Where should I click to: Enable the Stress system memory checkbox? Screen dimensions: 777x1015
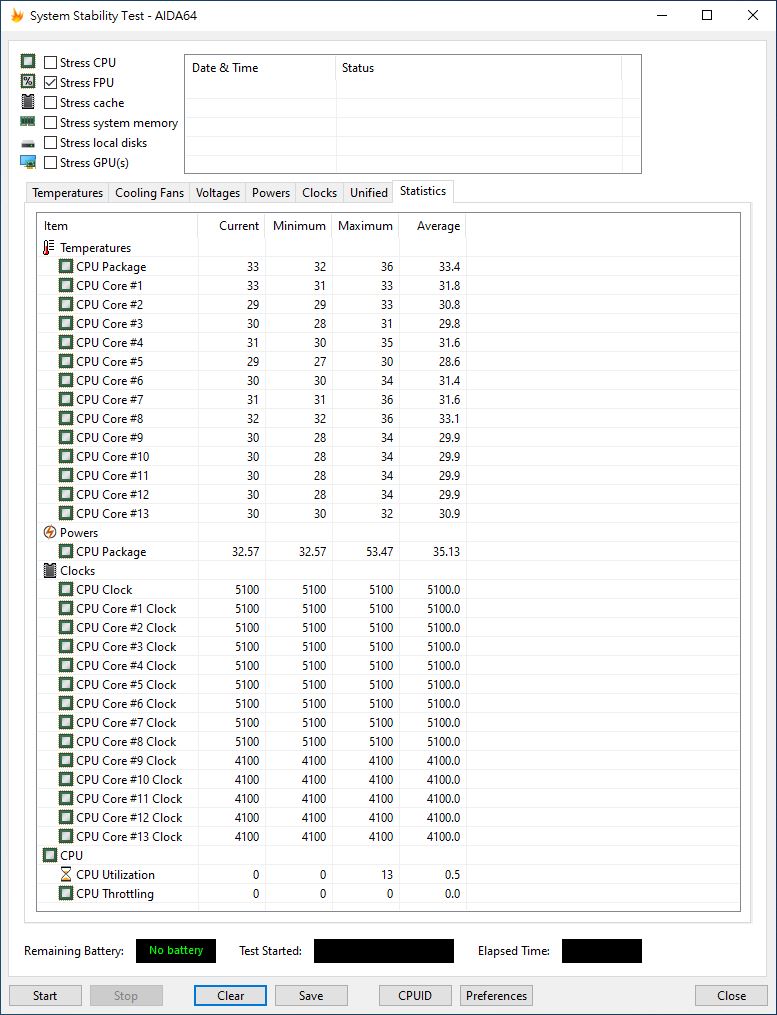[50, 122]
